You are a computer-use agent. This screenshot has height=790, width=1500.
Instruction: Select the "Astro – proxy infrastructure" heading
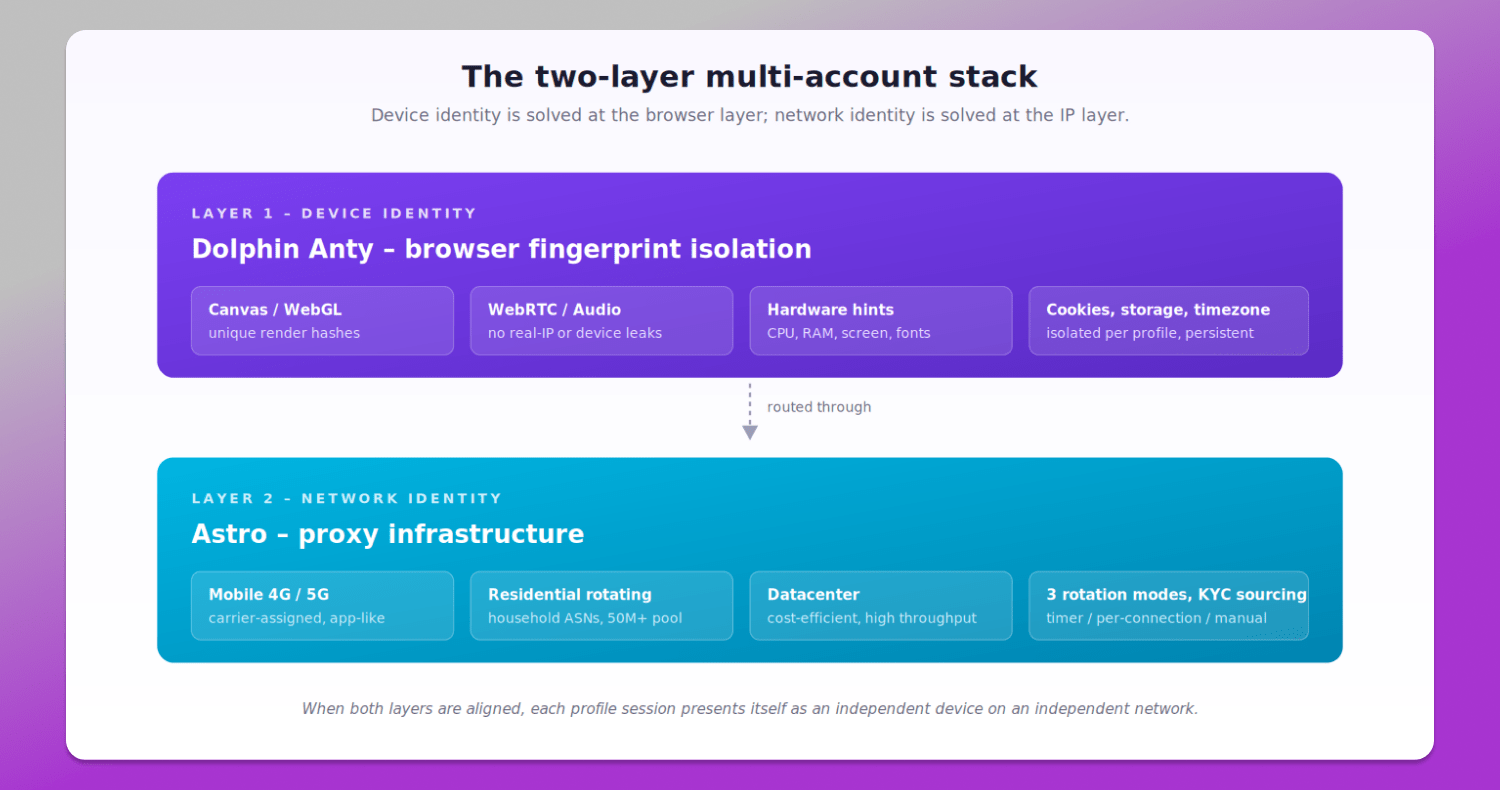pos(388,534)
